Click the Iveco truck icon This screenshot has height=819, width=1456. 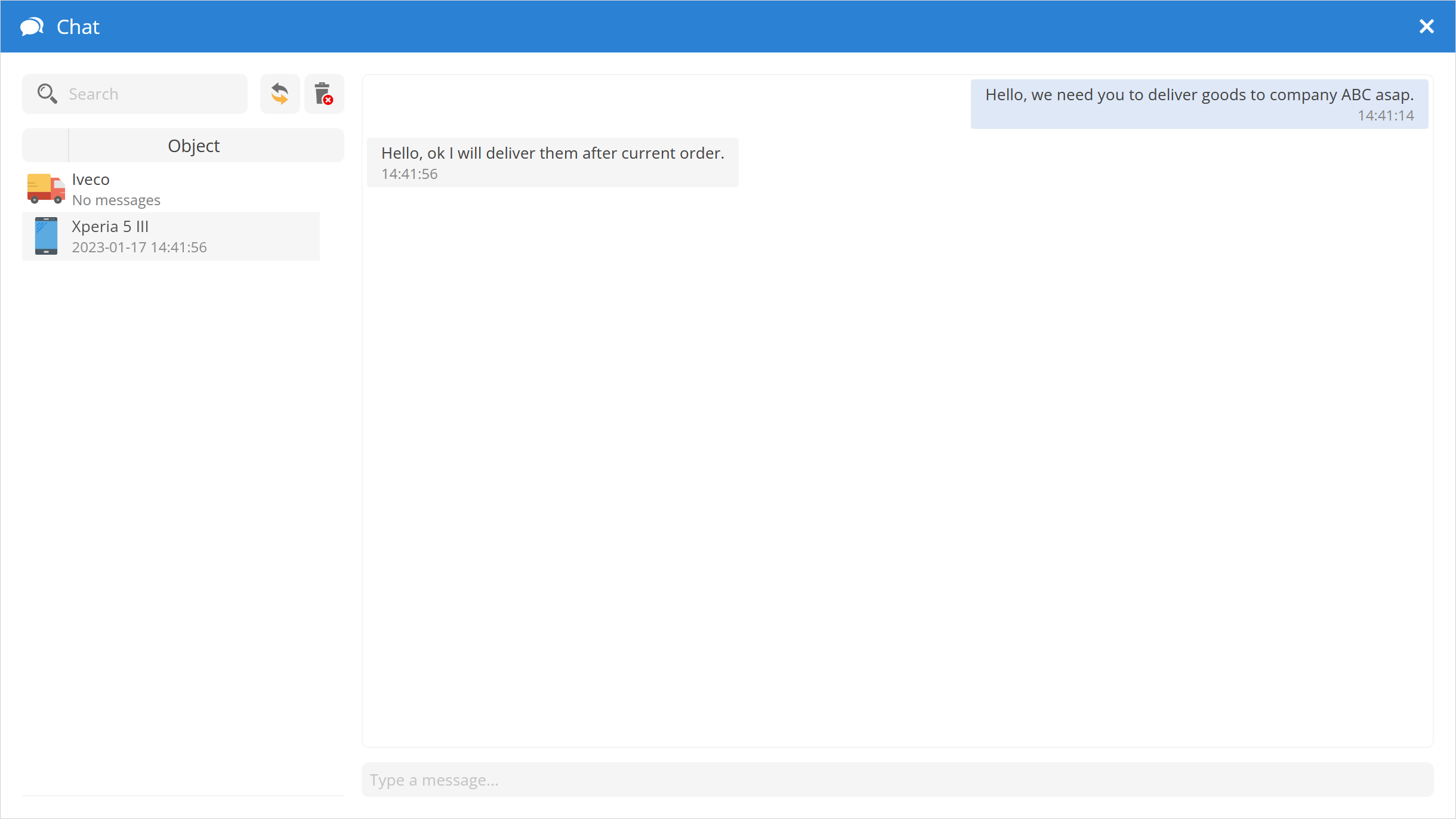pos(46,188)
